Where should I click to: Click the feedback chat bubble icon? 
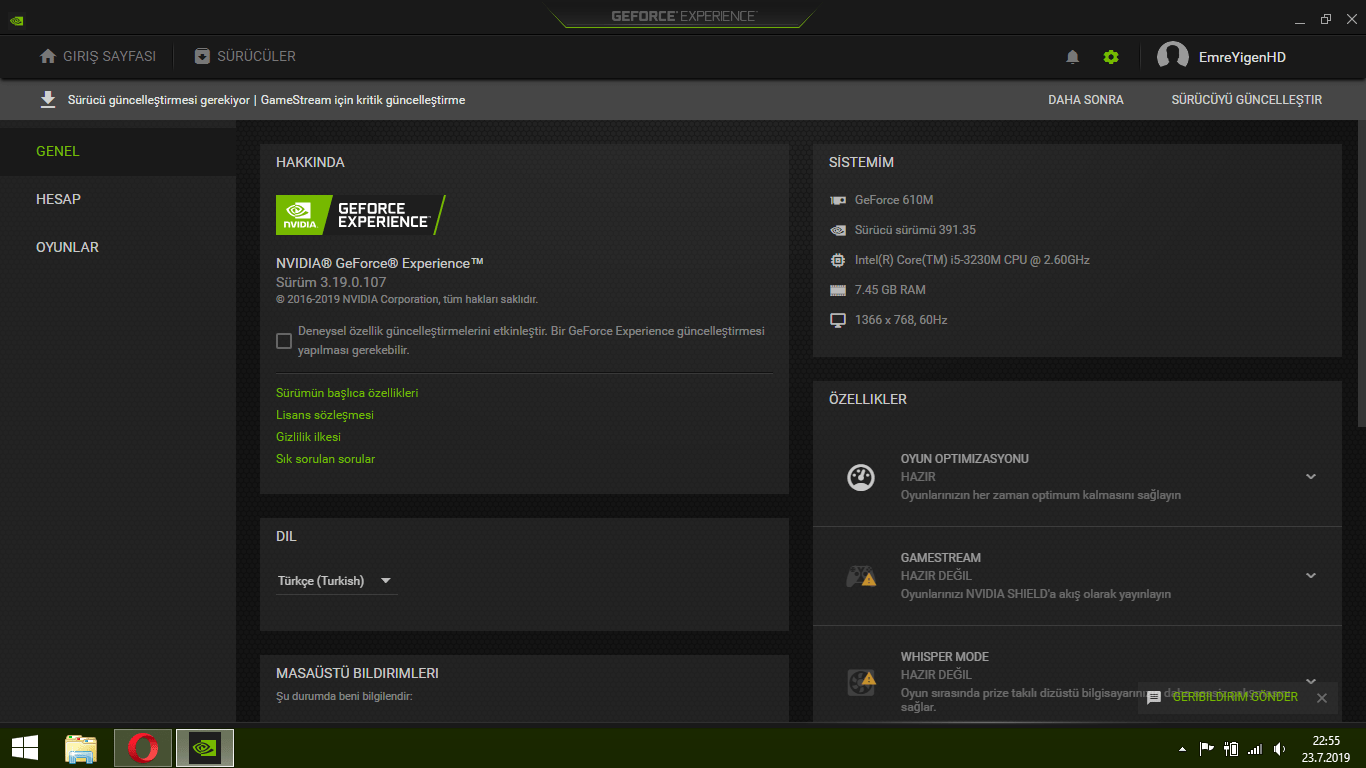click(x=1154, y=697)
